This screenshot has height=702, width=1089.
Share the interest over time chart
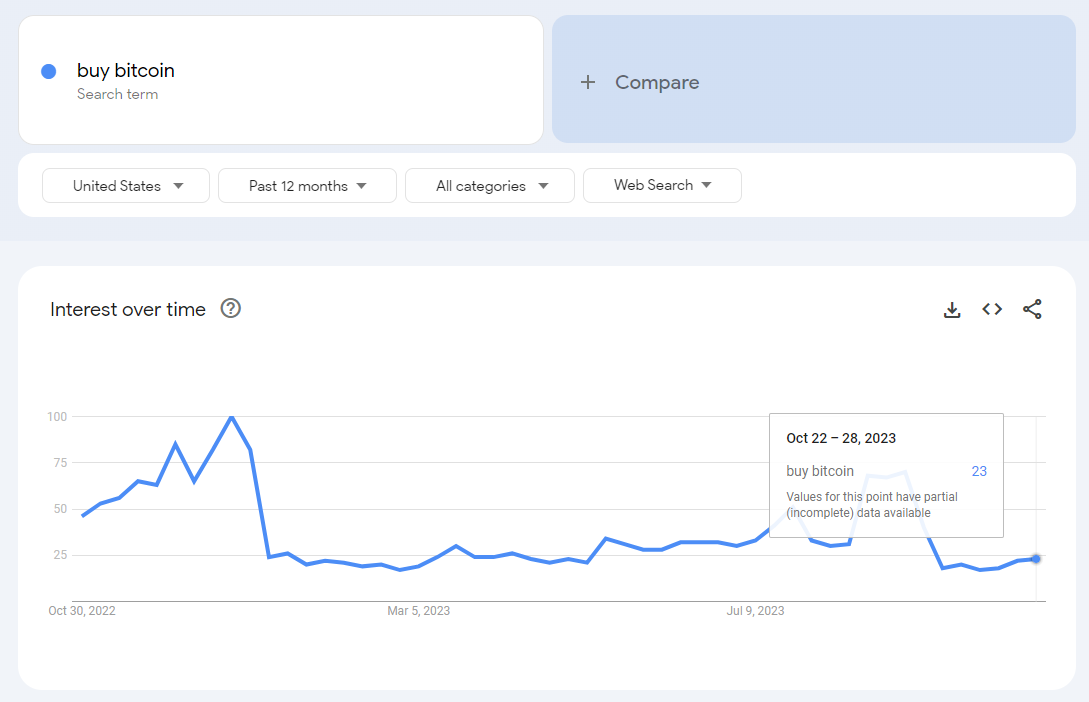pyautogui.click(x=1032, y=310)
